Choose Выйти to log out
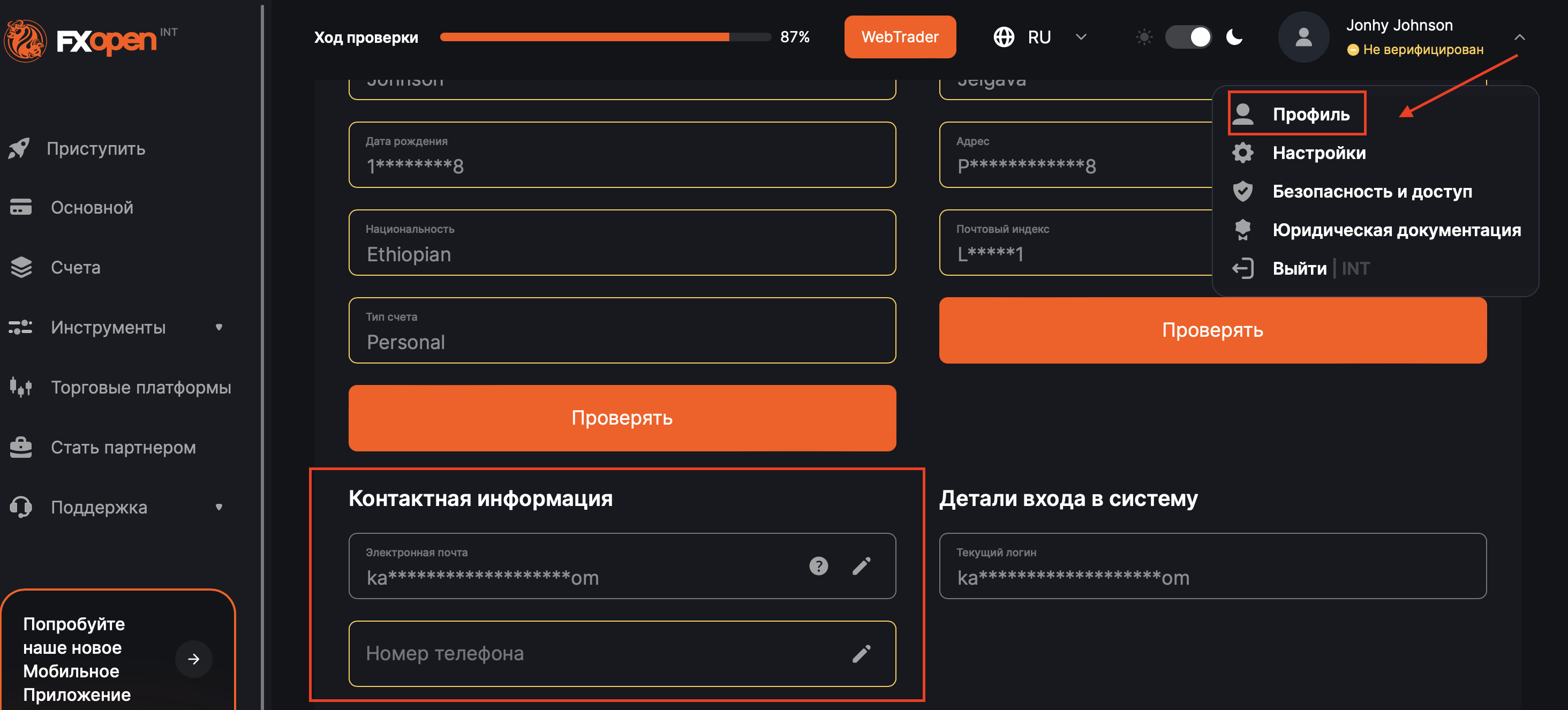Viewport: 1568px width, 710px height. [1299, 268]
